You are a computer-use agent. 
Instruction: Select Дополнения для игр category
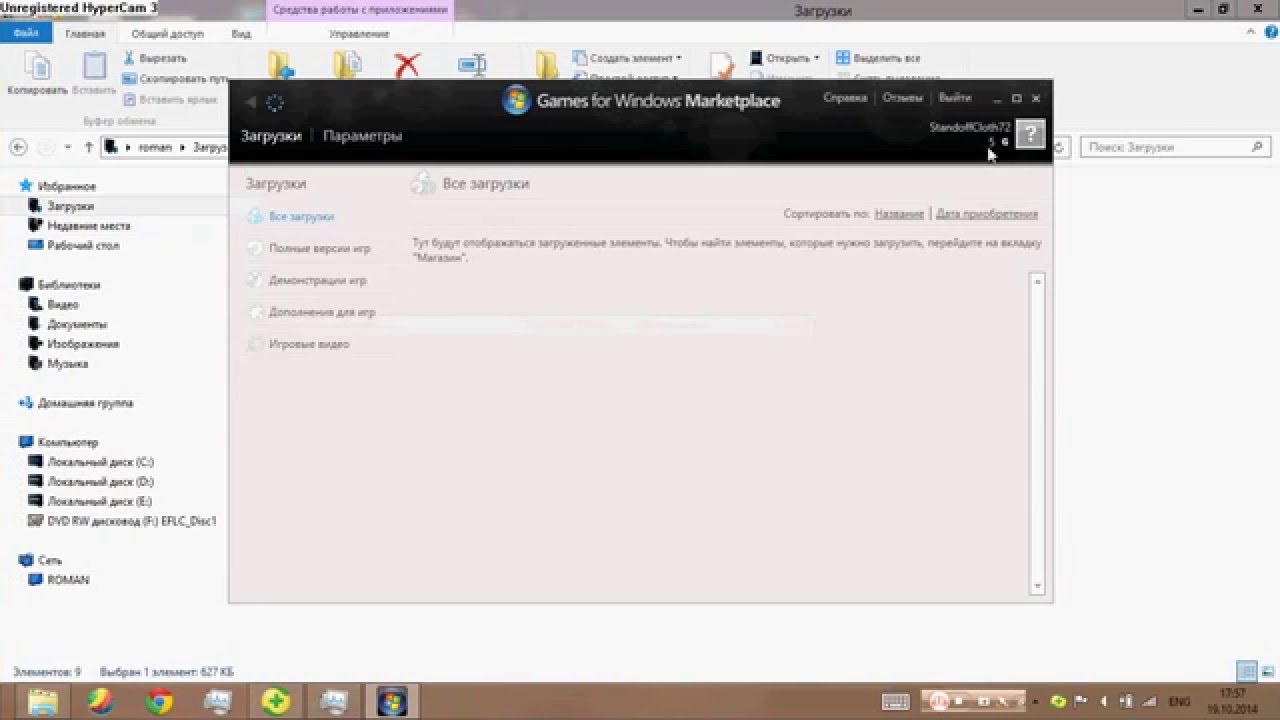[322, 312]
